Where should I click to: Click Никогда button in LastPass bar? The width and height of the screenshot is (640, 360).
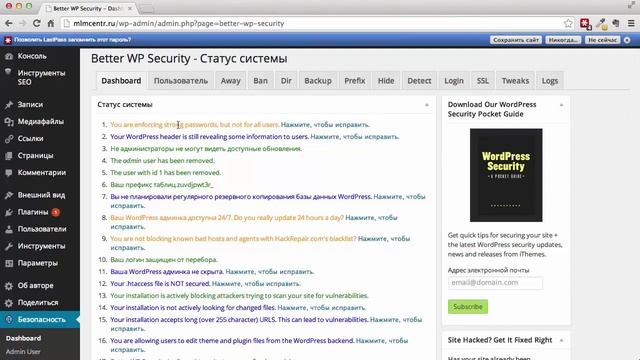563,40
